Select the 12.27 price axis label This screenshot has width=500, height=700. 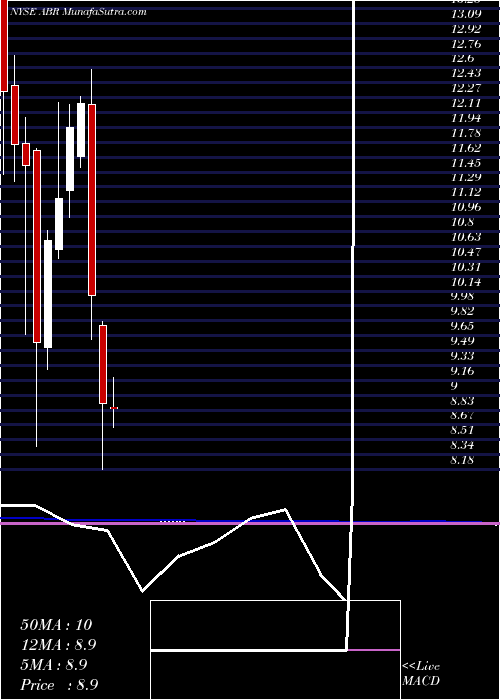coord(466,88)
